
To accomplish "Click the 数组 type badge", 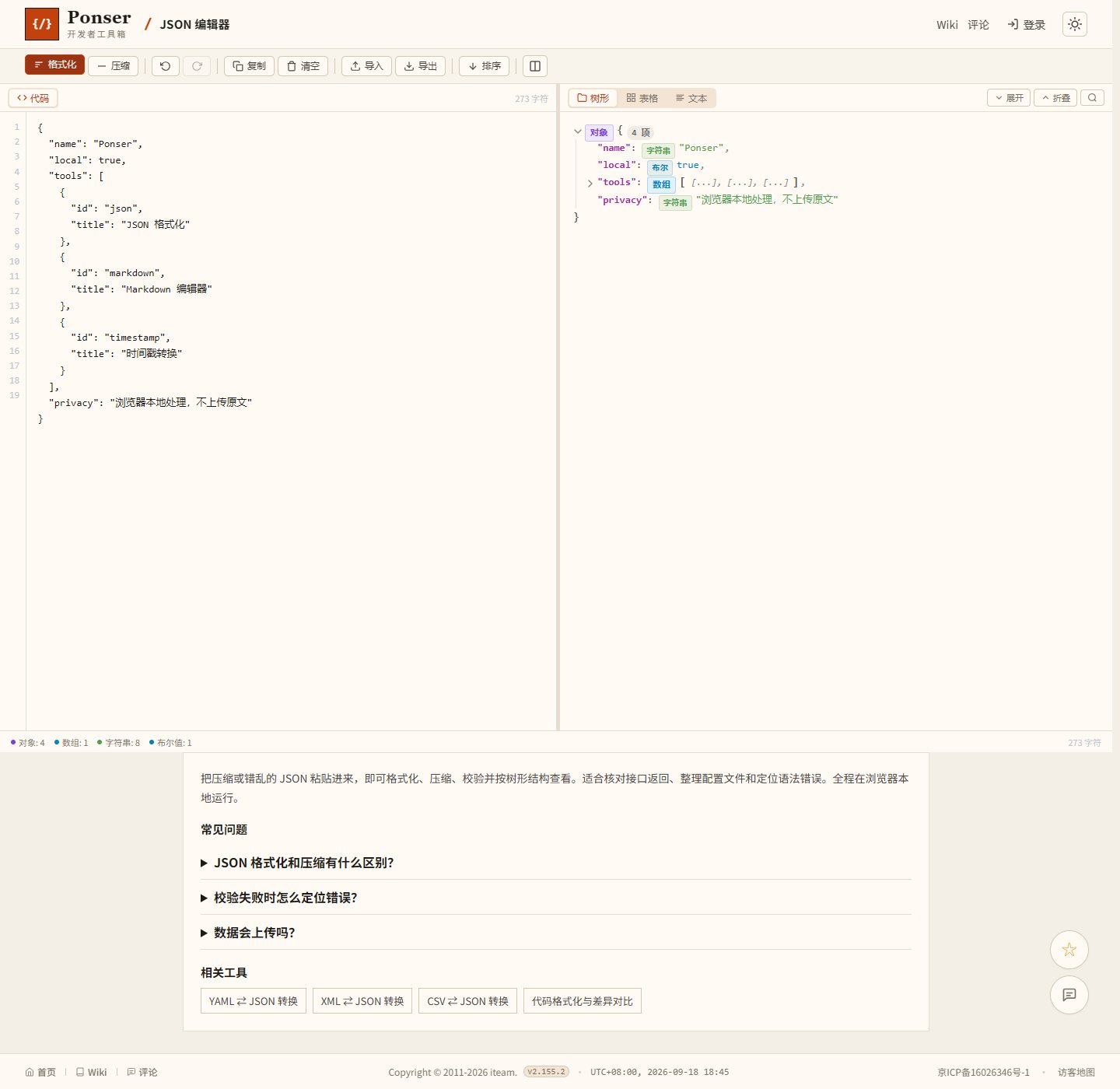I will [661, 184].
